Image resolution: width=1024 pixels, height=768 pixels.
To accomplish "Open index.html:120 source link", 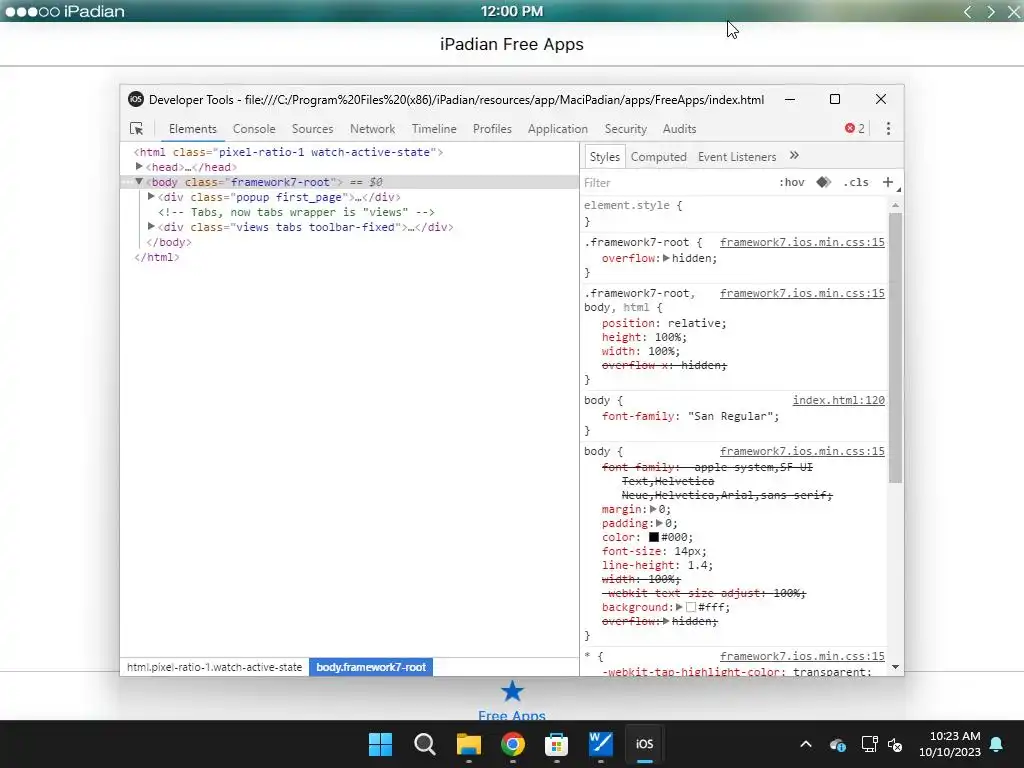I will (839, 400).
